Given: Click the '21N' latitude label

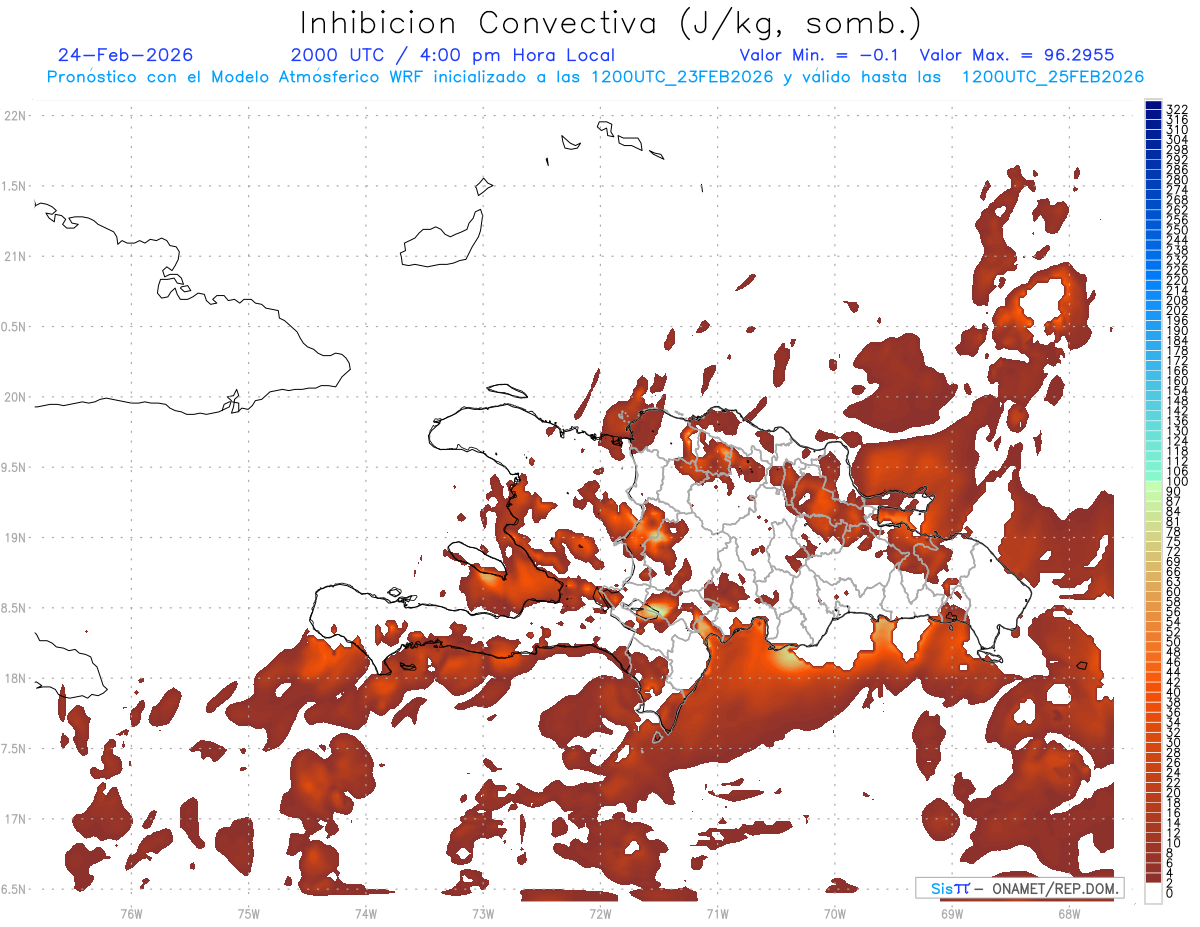Looking at the screenshot, I should (x=15, y=256).
